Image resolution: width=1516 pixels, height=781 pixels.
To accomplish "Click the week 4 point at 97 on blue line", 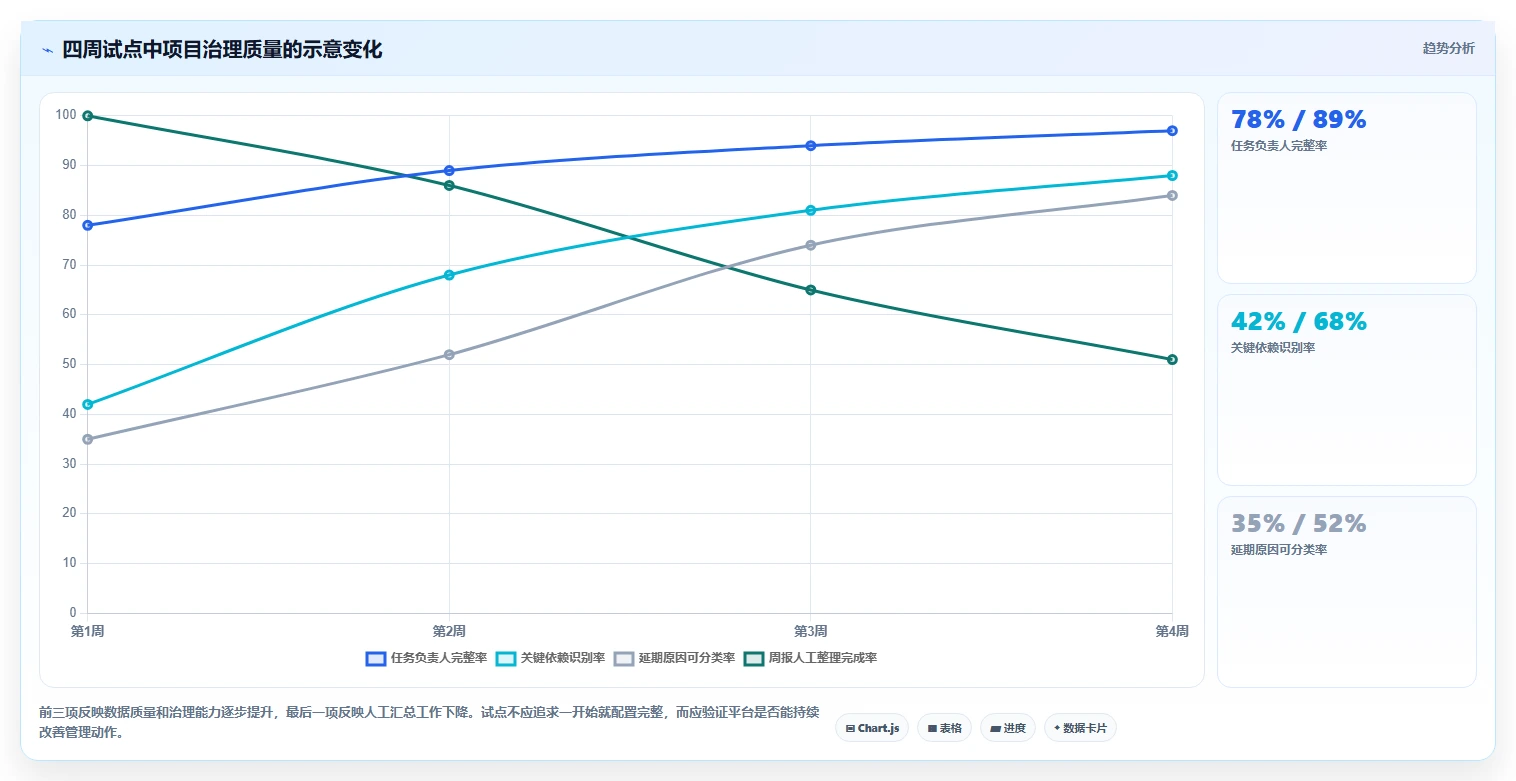I will tap(1172, 131).
